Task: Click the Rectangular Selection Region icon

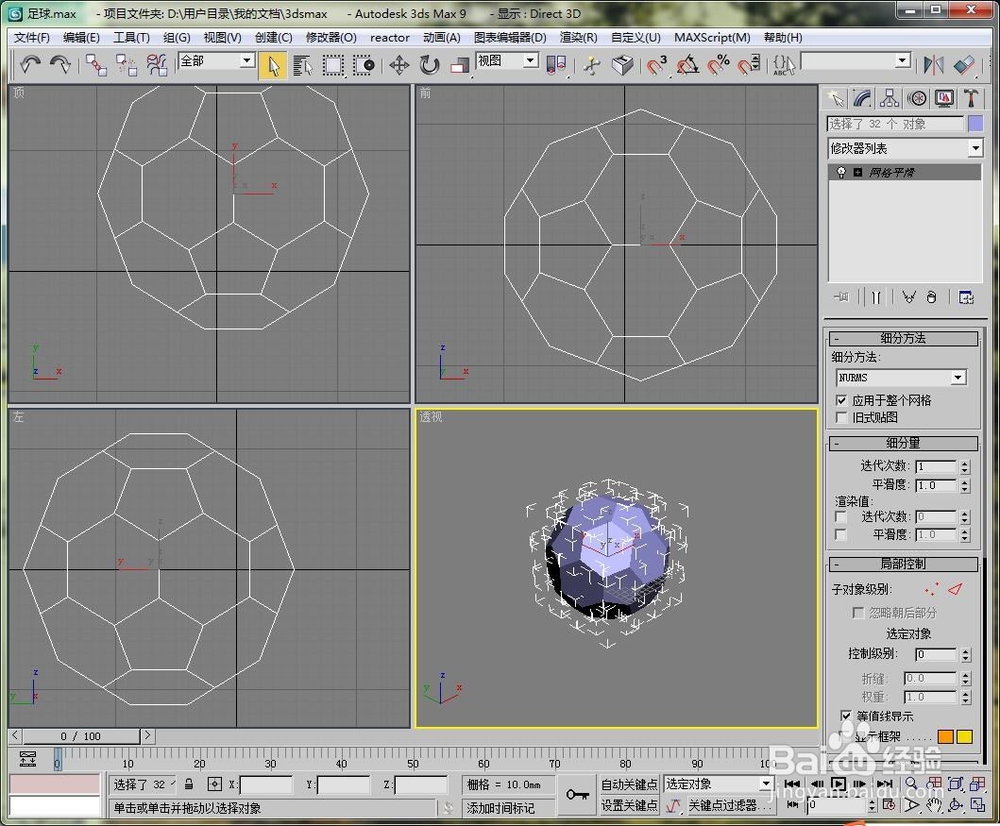Action: (x=333, y=66)
